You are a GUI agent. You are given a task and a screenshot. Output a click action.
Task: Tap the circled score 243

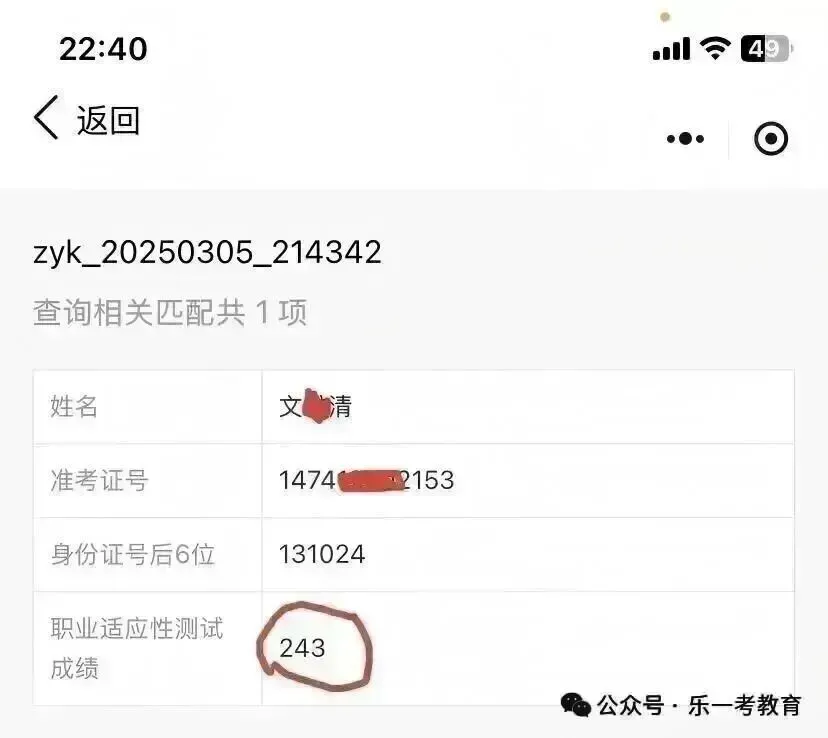coord(302,648)
